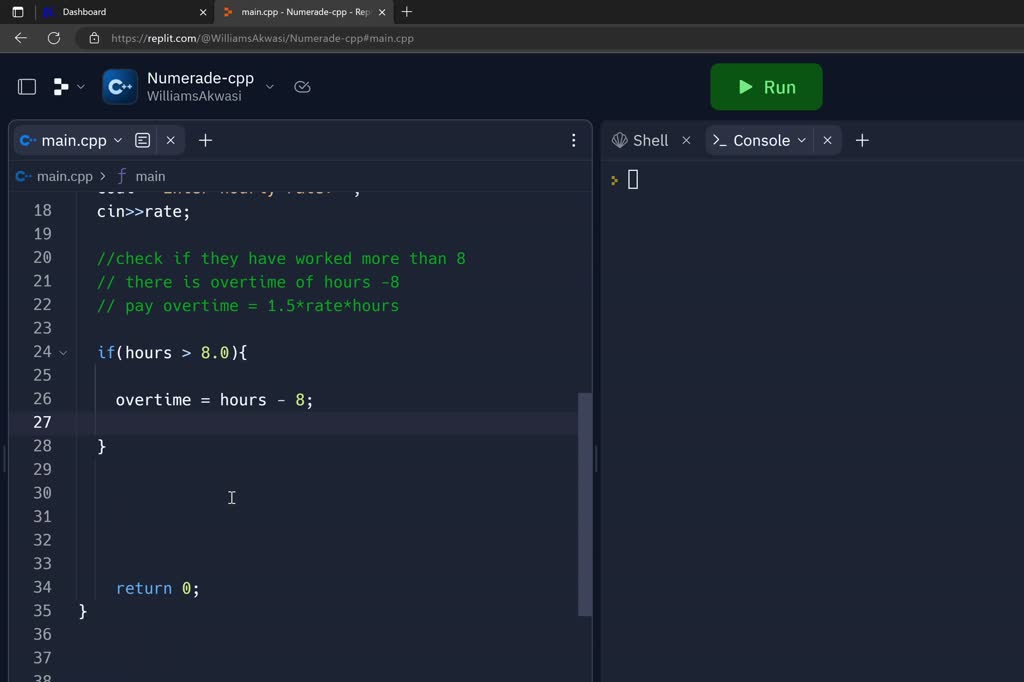Screen dimensions: 1024x682
Task: Expand the Numerade-cpp project name dropdown
Action: (x=269, y=87)
